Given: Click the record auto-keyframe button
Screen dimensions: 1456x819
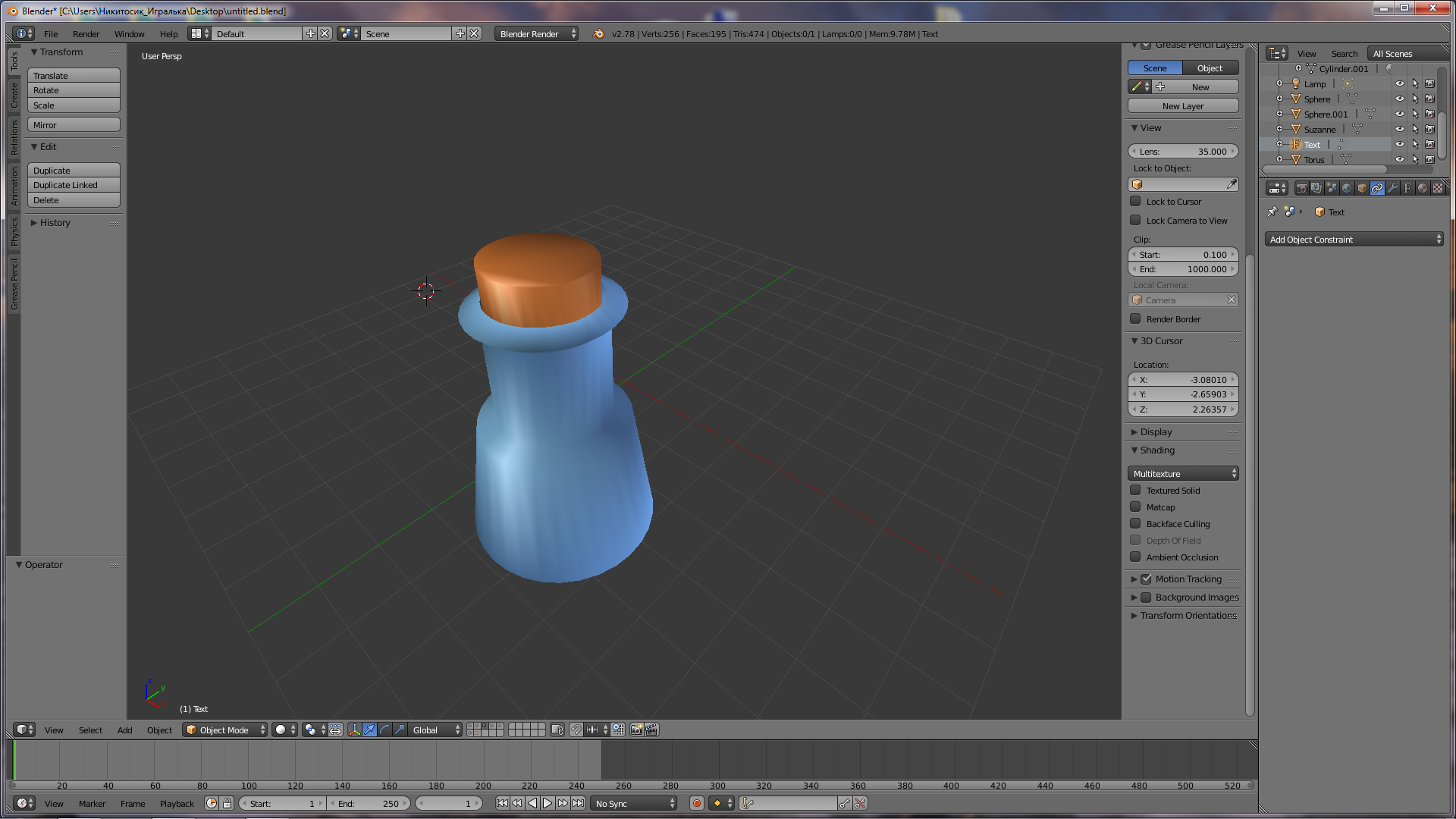Looking at the screenshot, I should pyautogui.click(x=696, y=804).
